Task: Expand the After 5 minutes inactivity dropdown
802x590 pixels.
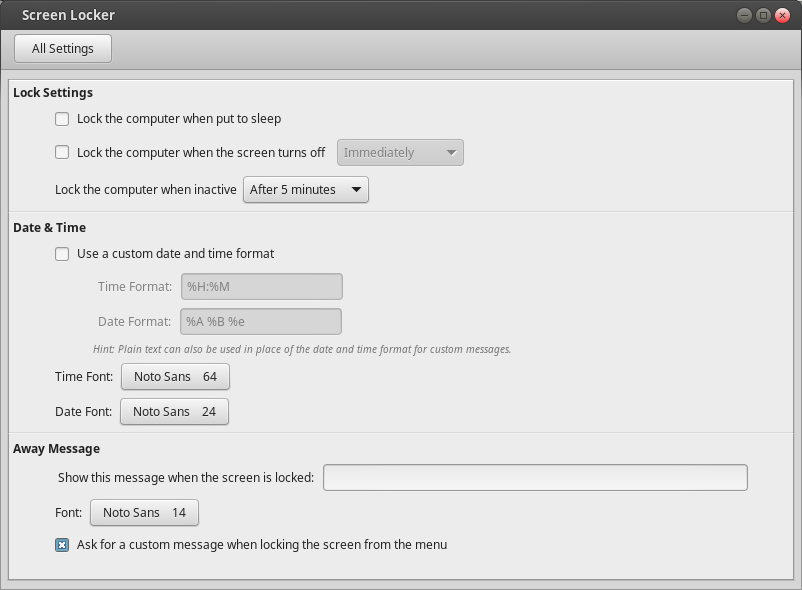Action: [305, 189]
